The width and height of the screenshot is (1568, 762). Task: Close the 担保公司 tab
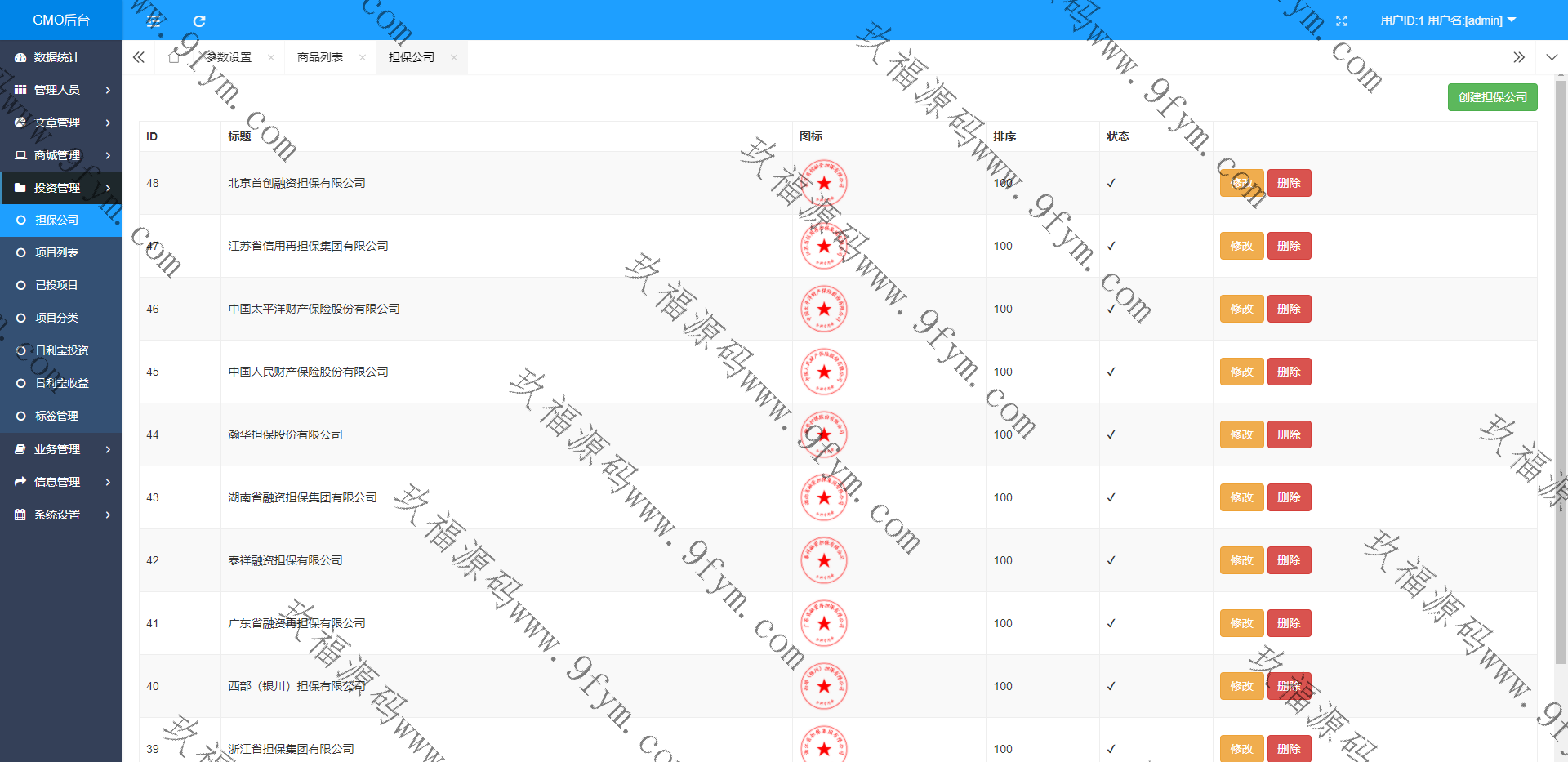[454, 57]
